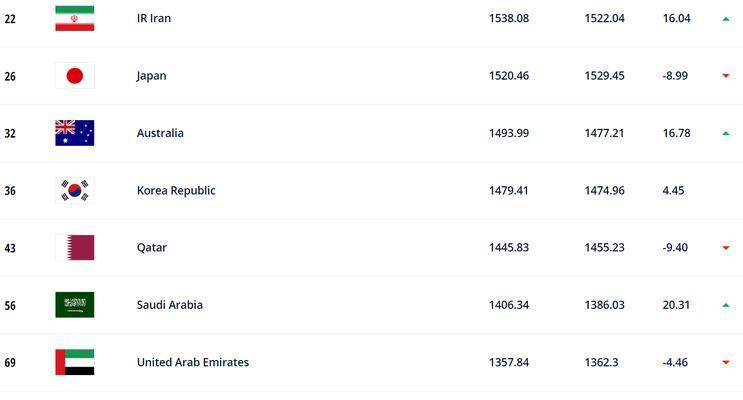Open the IR Iran team link

(x=154, y=18)
